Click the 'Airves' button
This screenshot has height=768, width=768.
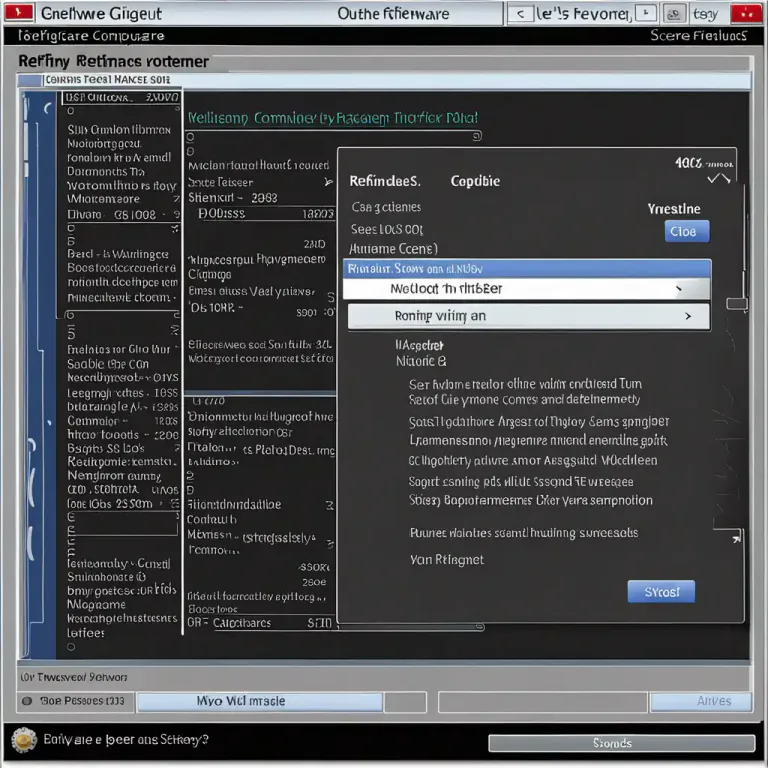701,701
